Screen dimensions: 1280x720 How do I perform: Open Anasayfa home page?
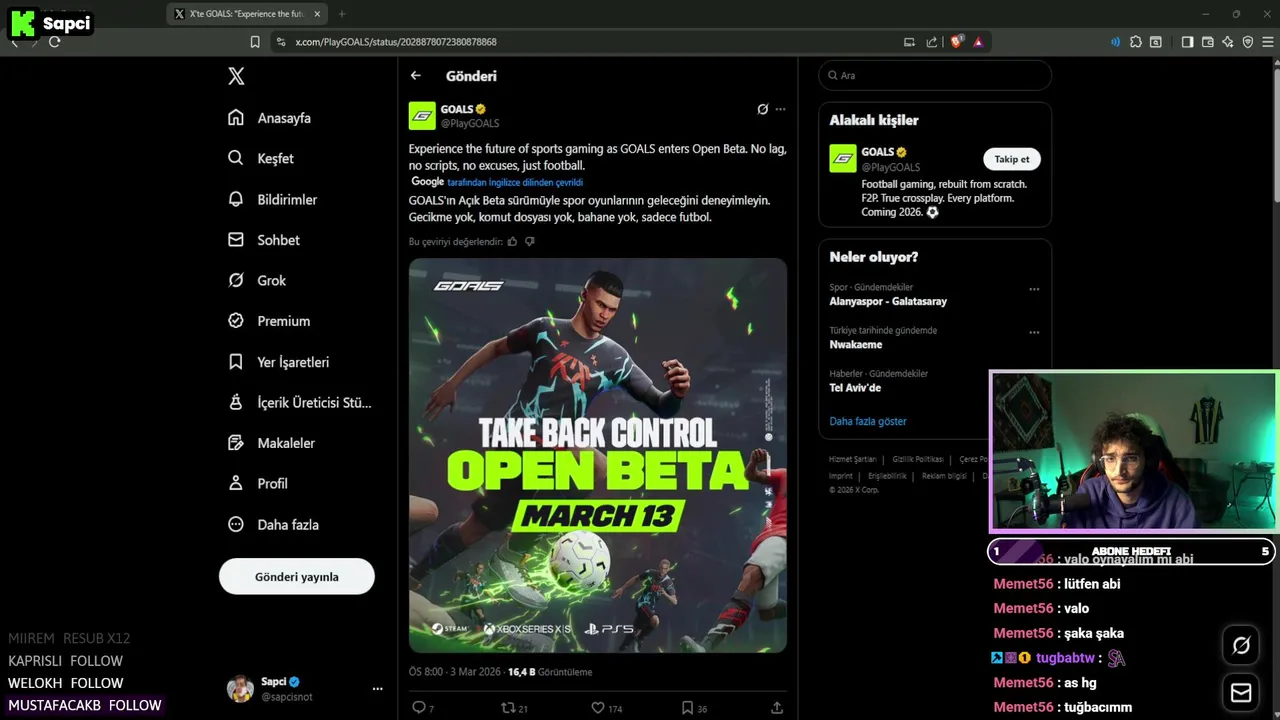pyautogui.click(x=270, y=118)
